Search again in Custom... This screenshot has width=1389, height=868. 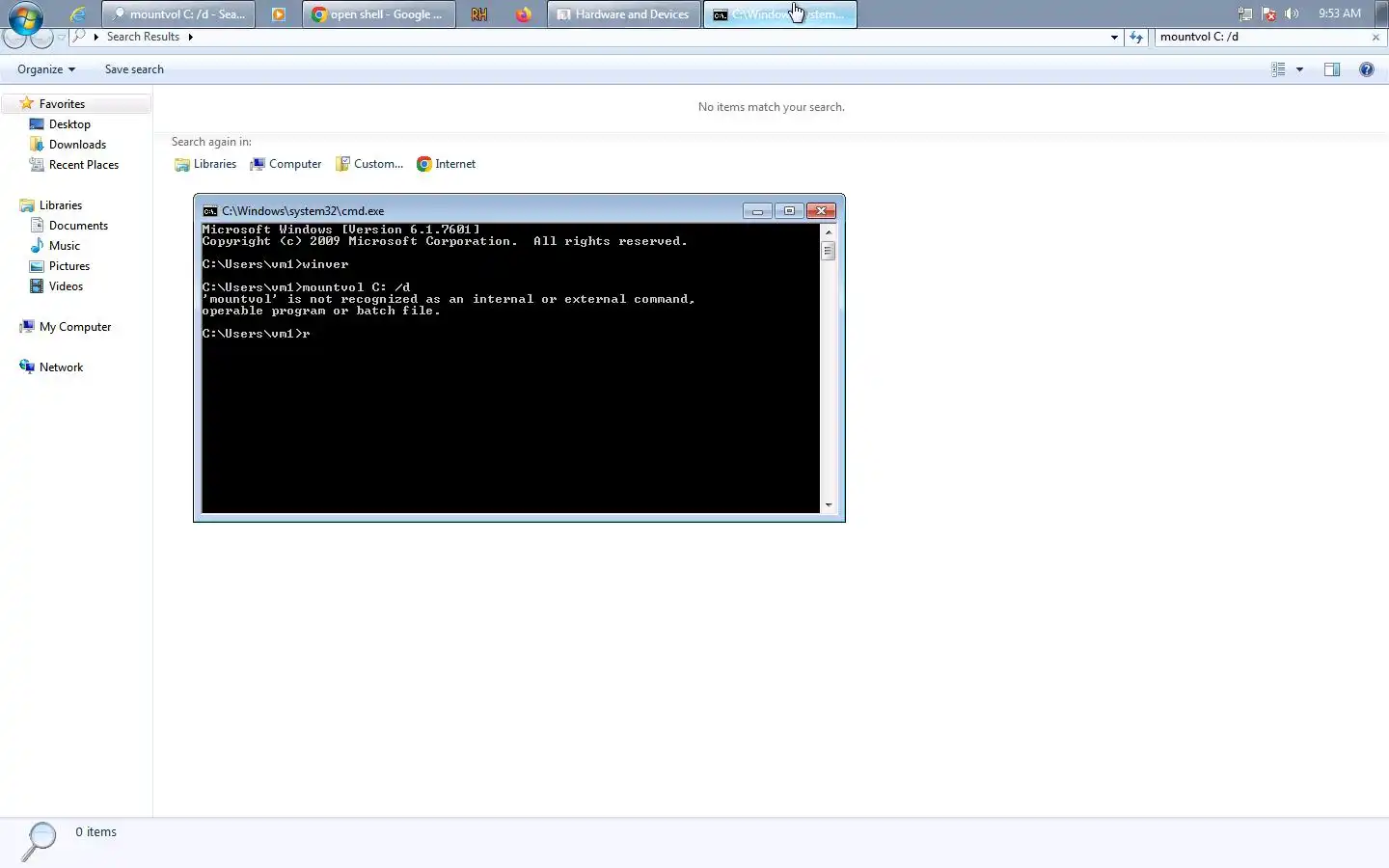coord(369,164)
